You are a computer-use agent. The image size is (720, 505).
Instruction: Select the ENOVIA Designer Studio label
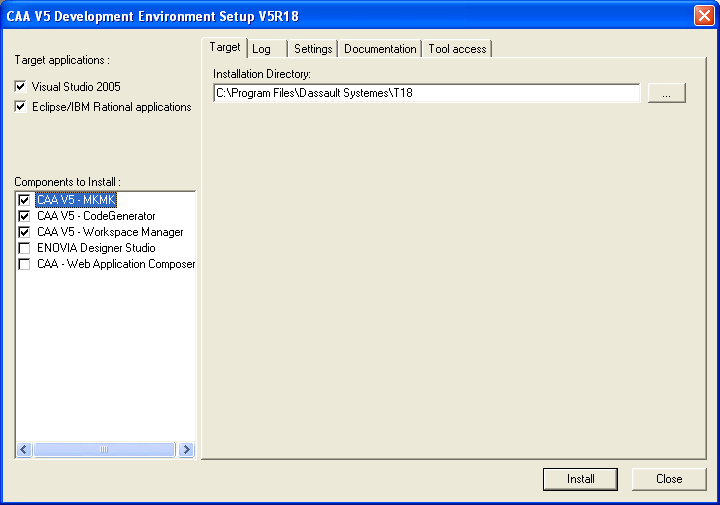[x=96, y=248]
